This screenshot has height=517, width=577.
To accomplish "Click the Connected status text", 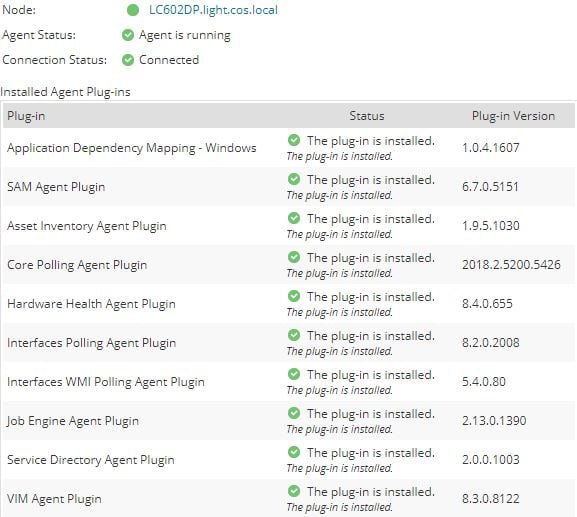I will pos(169,60).
